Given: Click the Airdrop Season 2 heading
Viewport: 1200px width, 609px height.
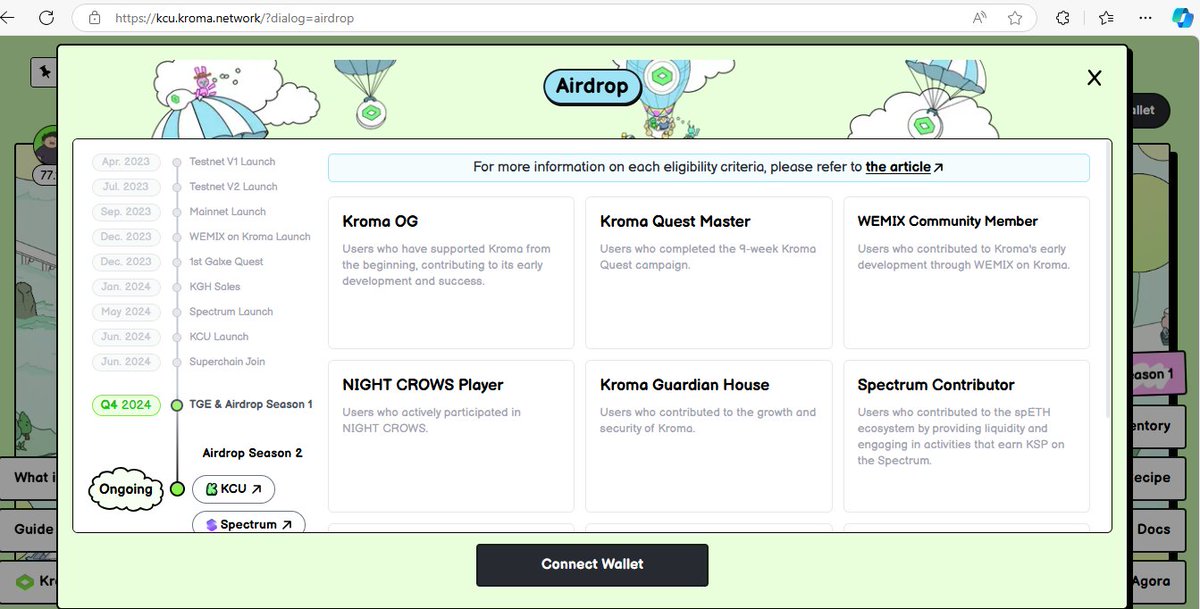Looking at the screenshot, I should pyautogui.click(x=252, y=454).
